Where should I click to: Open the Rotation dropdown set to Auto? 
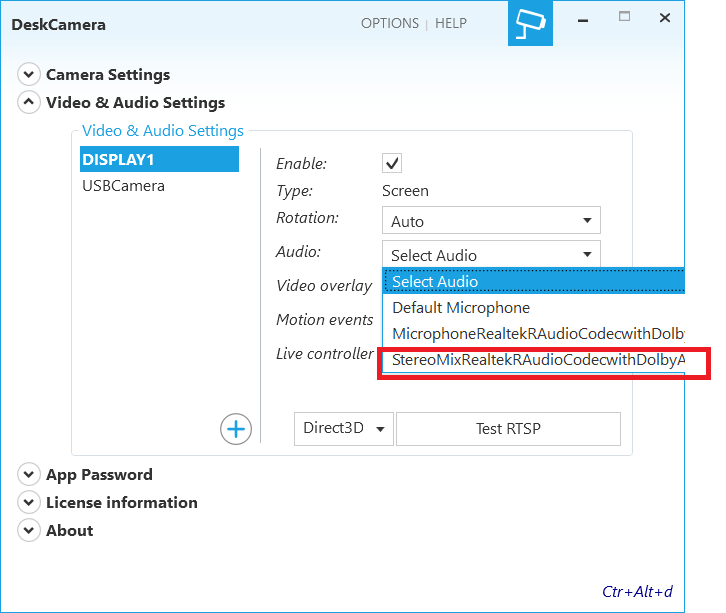490,221
